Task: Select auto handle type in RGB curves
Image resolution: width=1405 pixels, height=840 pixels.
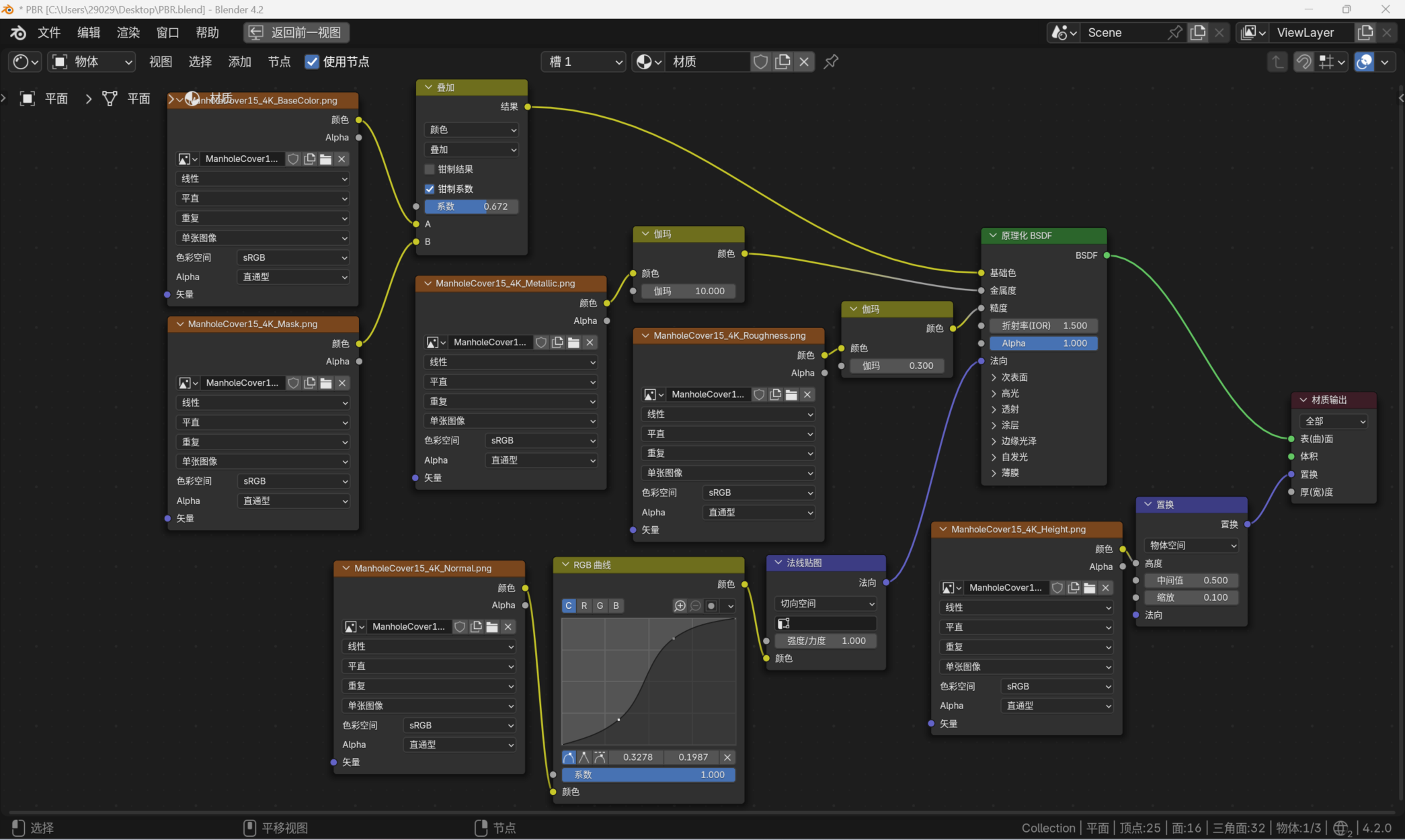Action: tap(569, 757)
